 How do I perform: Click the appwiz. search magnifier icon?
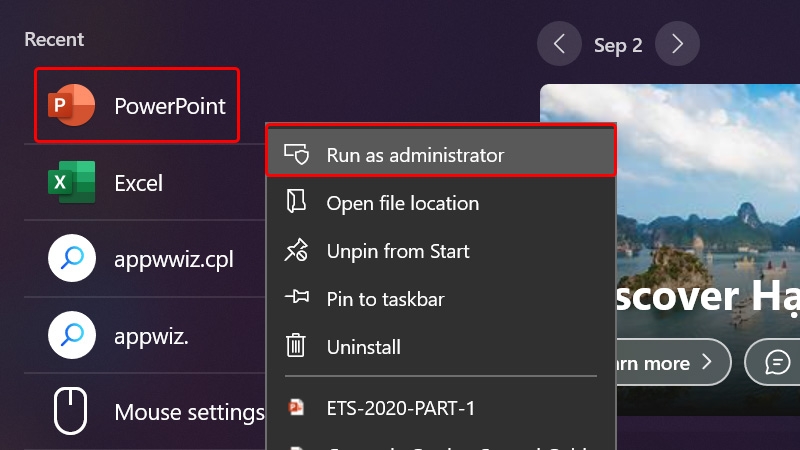point(72,335)
